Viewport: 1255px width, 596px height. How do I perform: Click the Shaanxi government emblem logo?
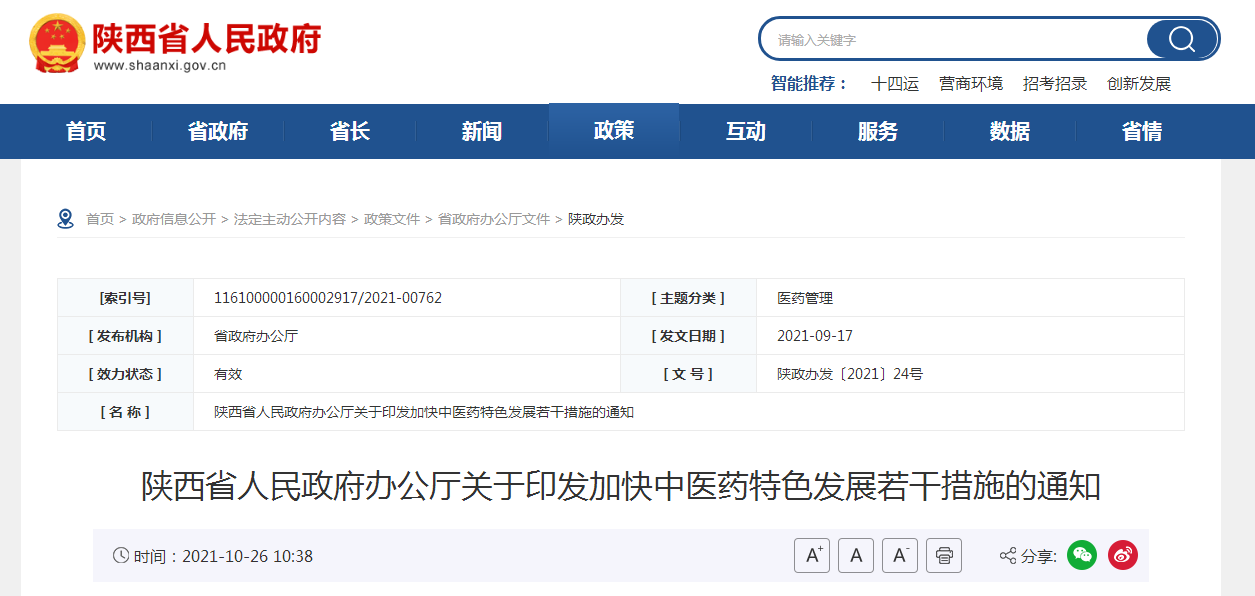pos(58,43)
